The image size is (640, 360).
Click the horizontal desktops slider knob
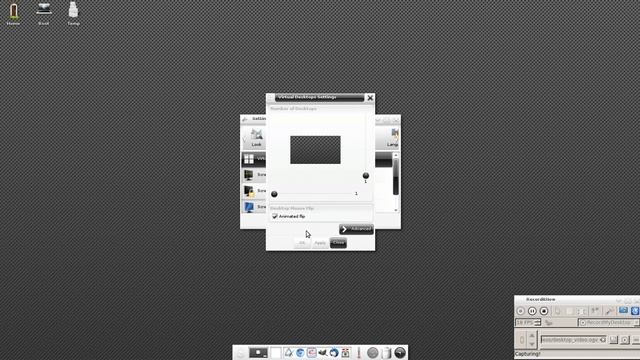tap(274, 194)
